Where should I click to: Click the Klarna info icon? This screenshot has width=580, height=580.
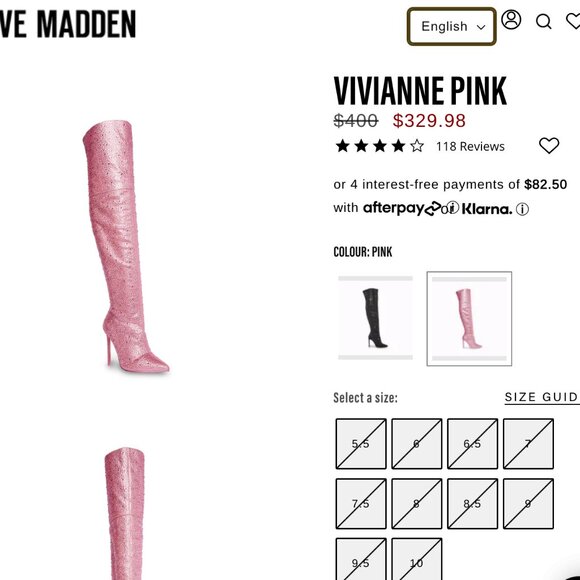[522, 209]
